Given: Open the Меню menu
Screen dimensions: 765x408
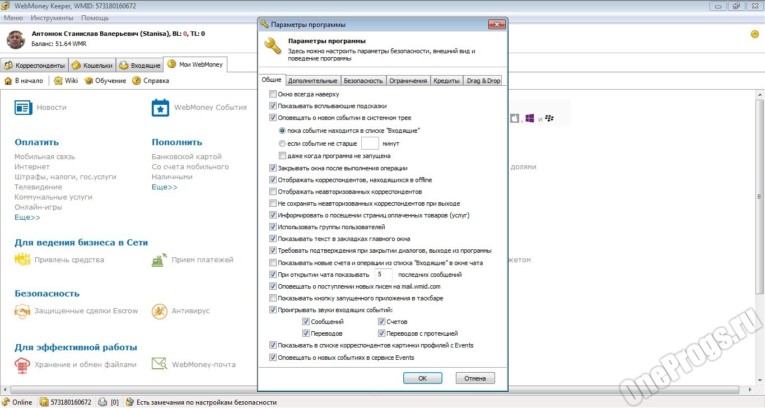Looking at the screenshot, I should (x=13, y=18).
